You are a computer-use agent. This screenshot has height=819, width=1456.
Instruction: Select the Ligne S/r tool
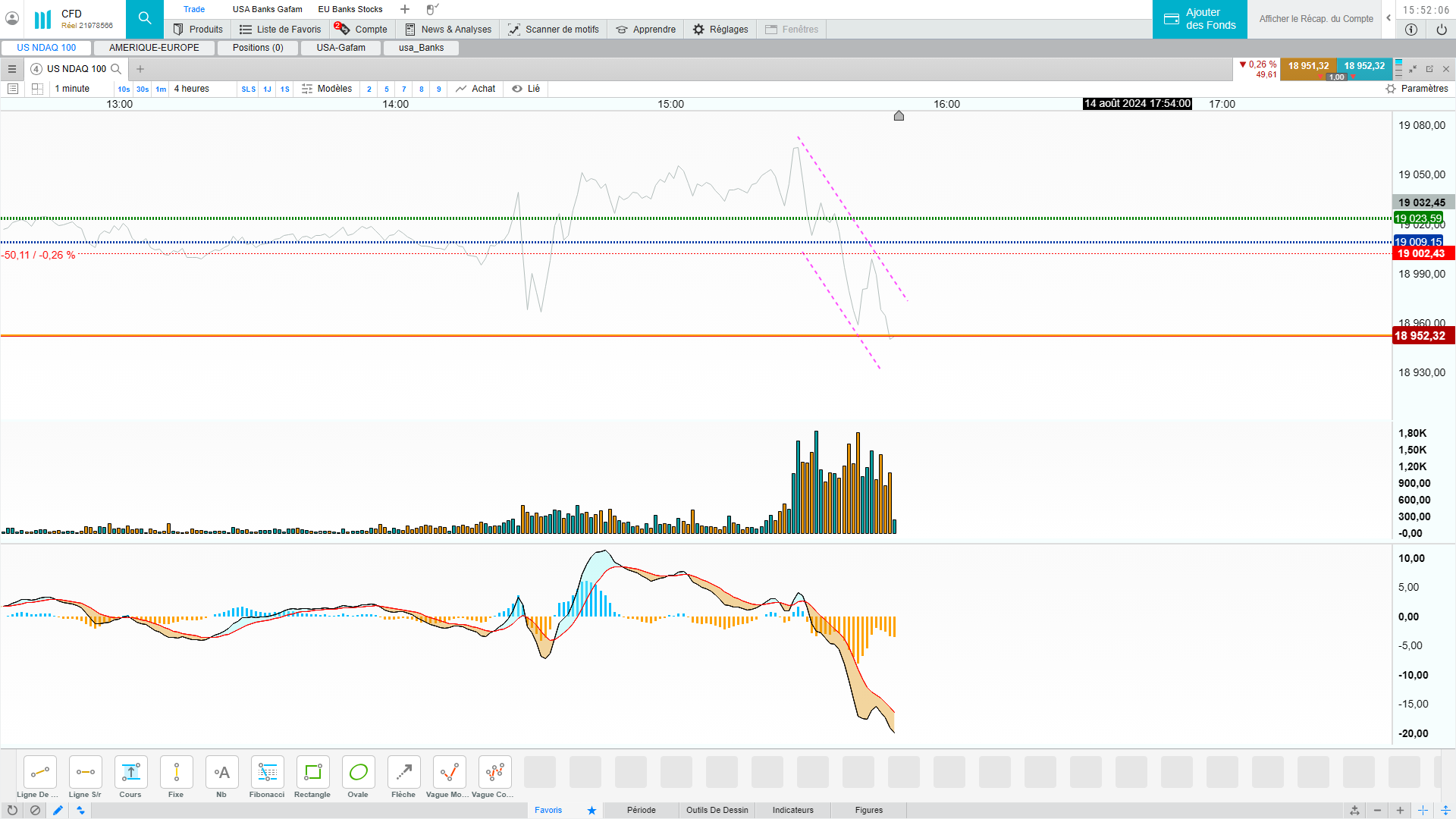click(85, 773)
